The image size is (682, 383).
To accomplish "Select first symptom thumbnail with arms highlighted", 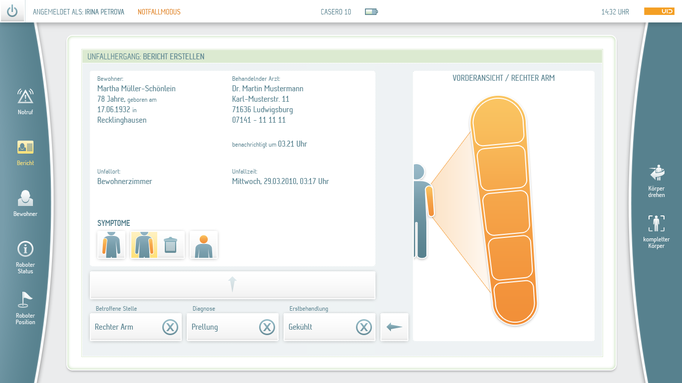I will point(111,245).
